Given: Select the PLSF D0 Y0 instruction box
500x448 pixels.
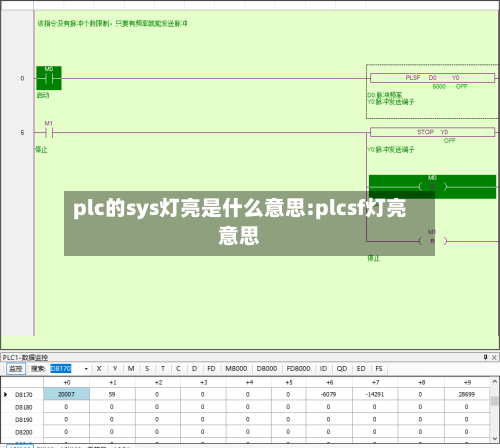Looking at the screenshot, I should click(432, 78).
